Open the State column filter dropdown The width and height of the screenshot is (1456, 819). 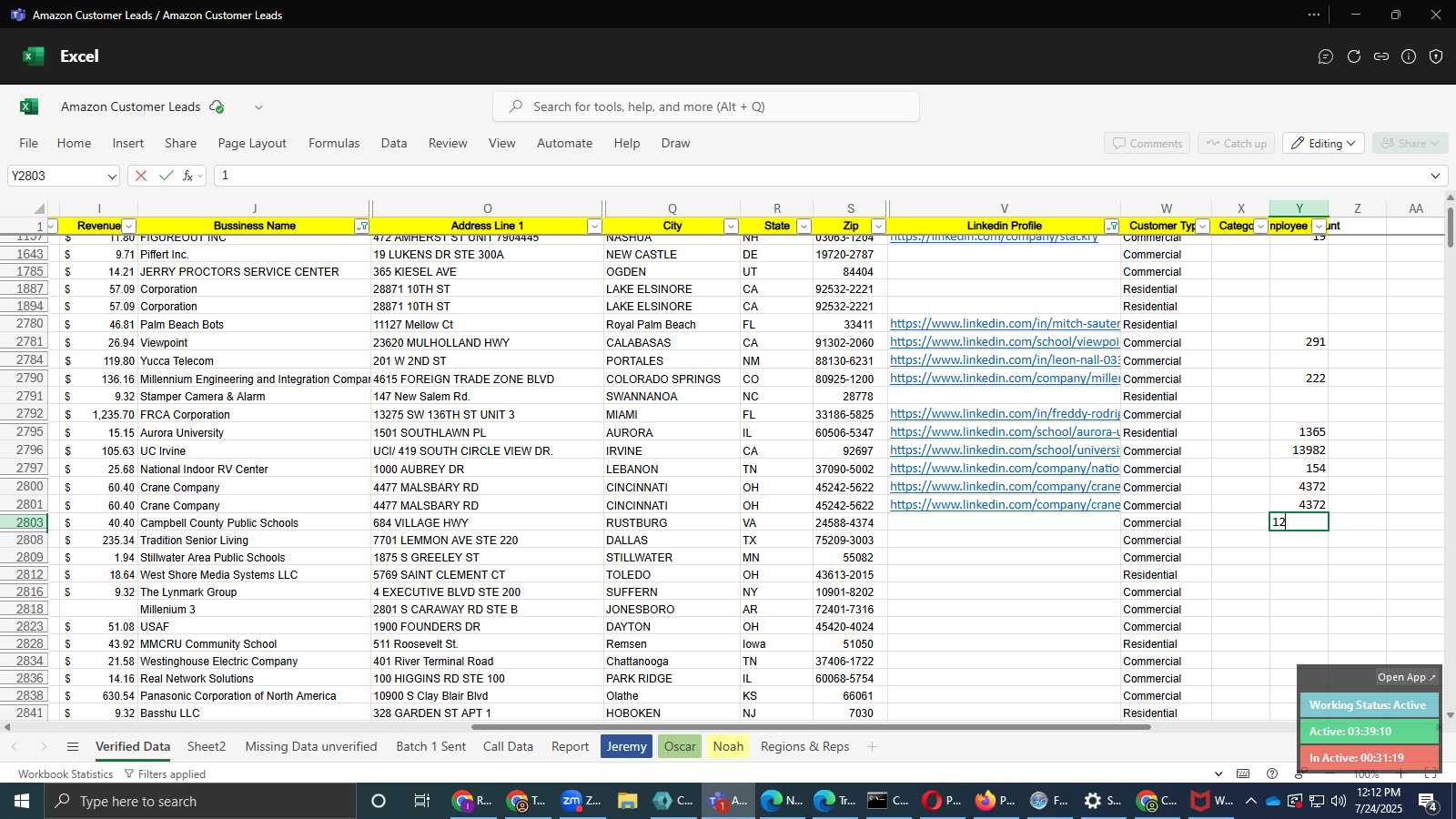coord(804,226)
